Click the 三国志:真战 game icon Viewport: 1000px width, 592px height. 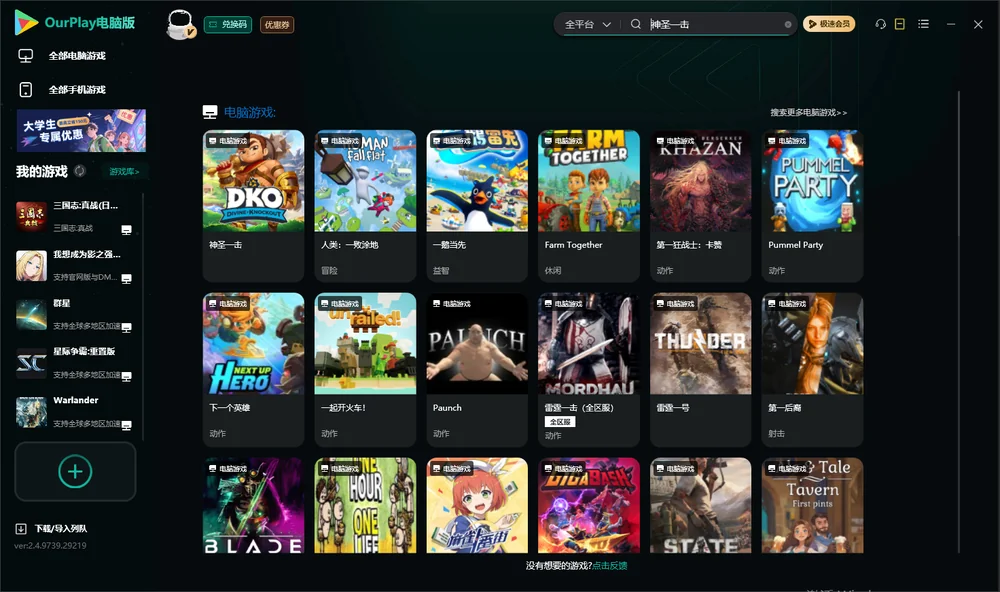(x=31, y=216)
